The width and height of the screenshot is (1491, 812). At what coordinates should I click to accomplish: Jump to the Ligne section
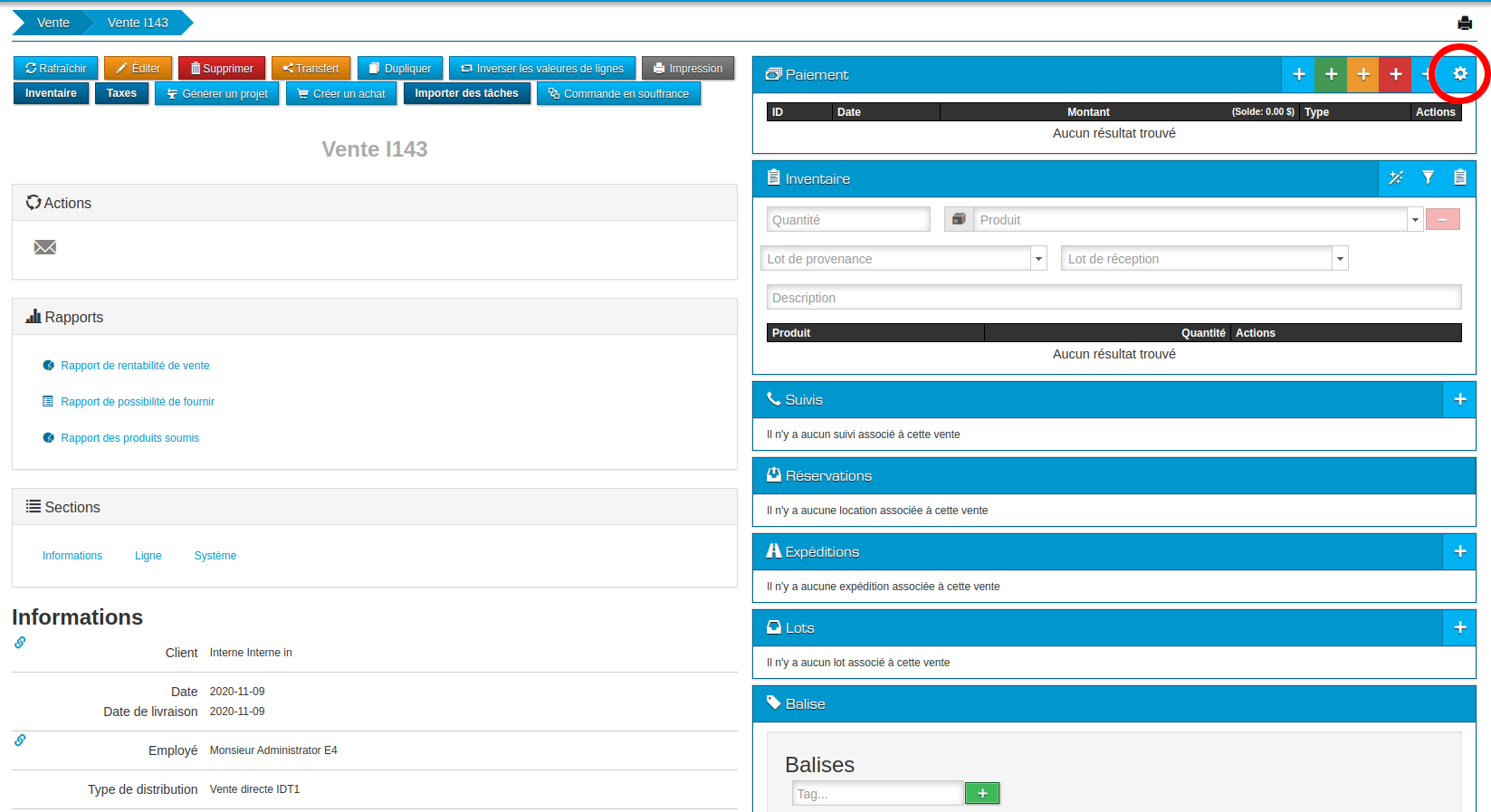click(148, 556)
